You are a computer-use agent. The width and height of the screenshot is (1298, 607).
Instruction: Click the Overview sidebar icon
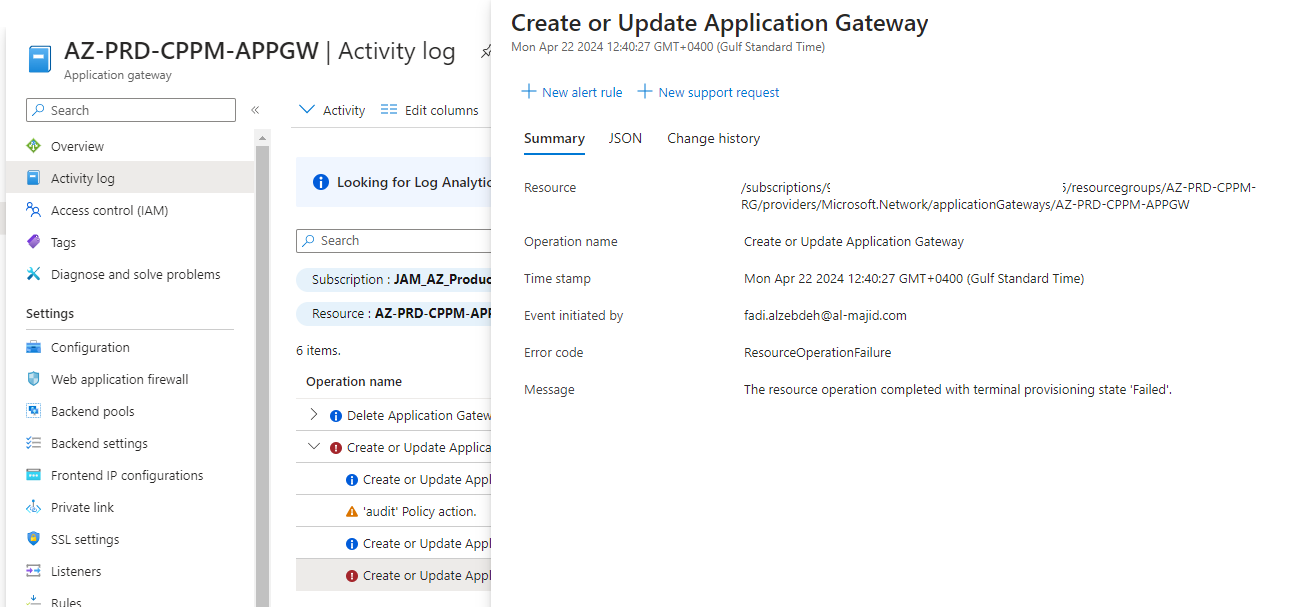34,146
